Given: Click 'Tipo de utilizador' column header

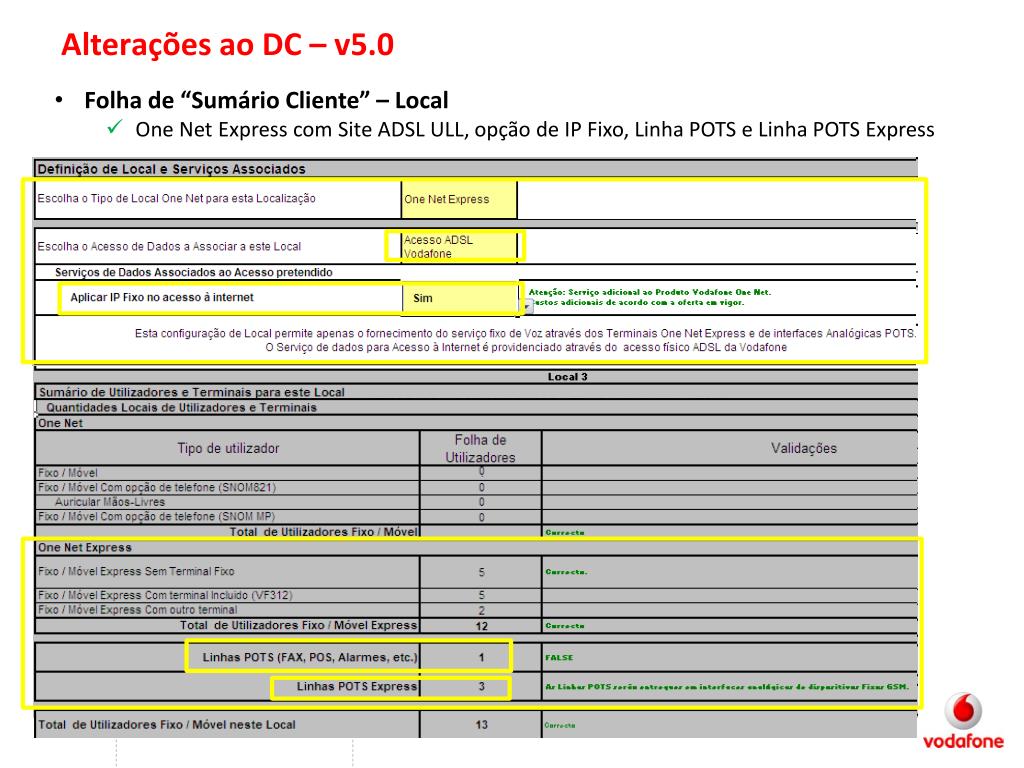Looking at the screenshot, I should pos(228,449).
